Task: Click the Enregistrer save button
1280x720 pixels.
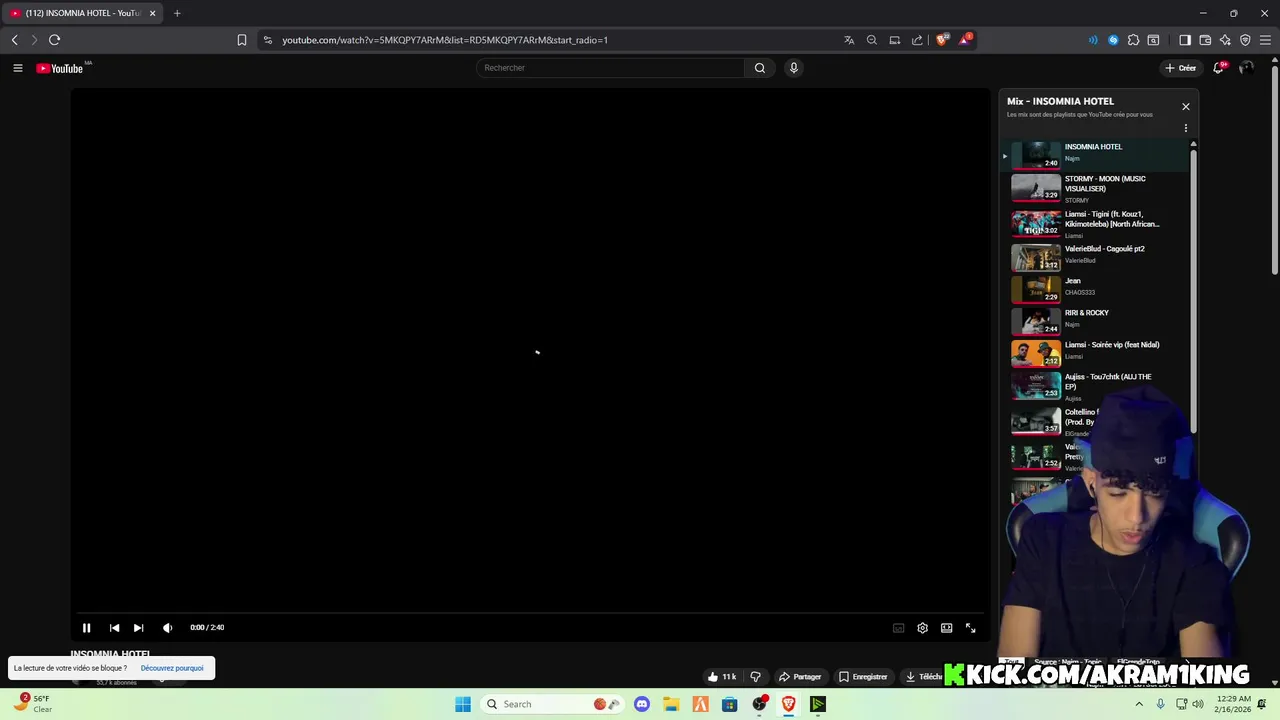Action: (x=863, y=677)
